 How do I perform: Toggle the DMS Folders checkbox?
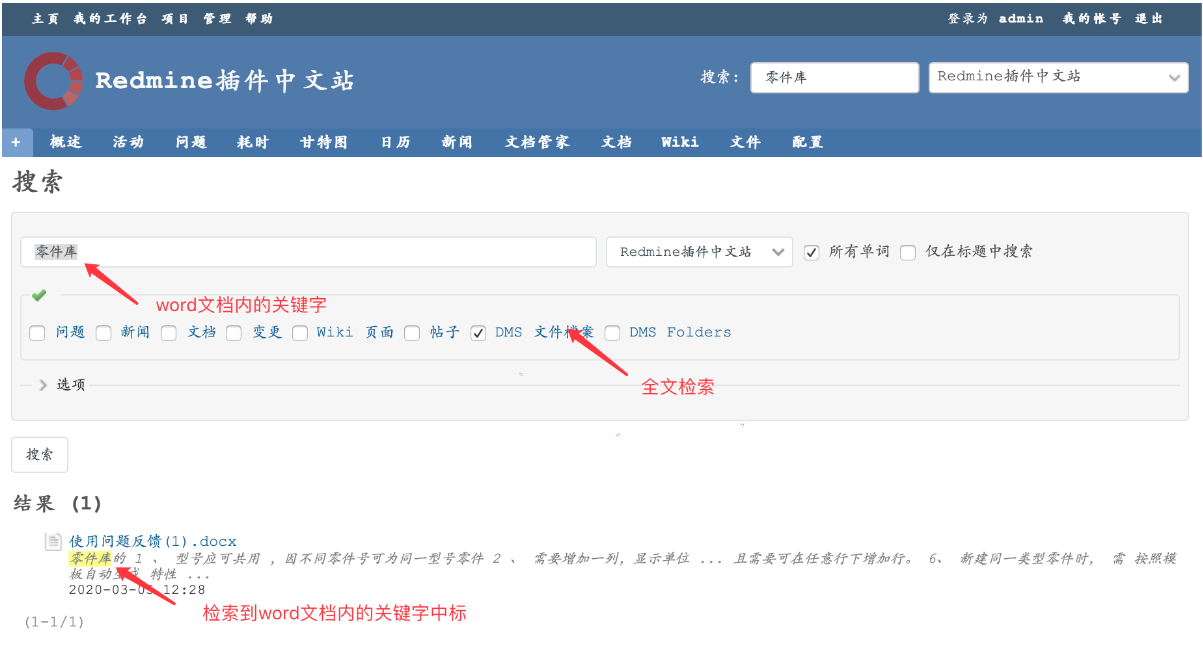click(x=612, y=333)
